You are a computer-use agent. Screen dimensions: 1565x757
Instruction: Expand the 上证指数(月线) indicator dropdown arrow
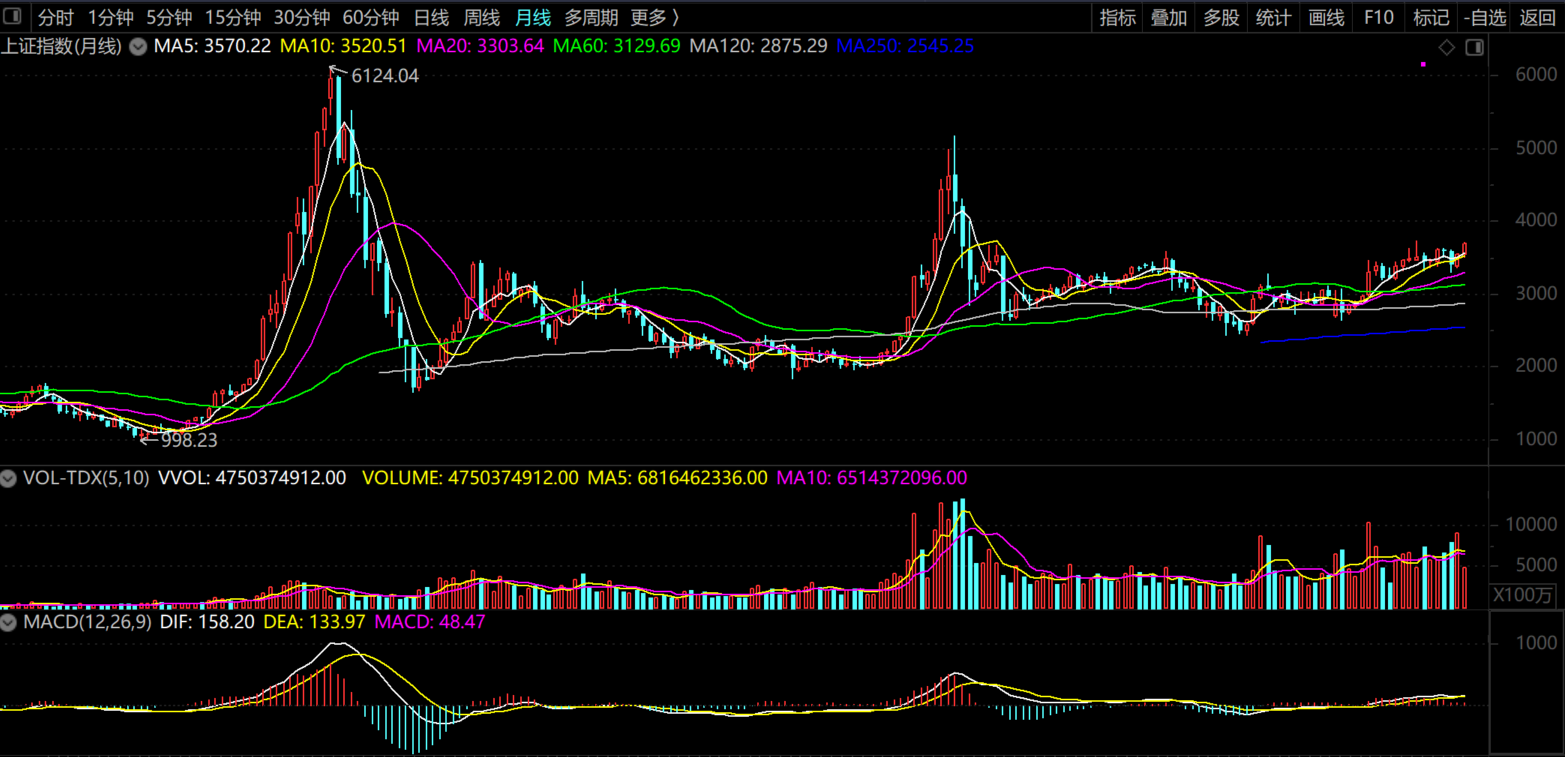(138, 46)
